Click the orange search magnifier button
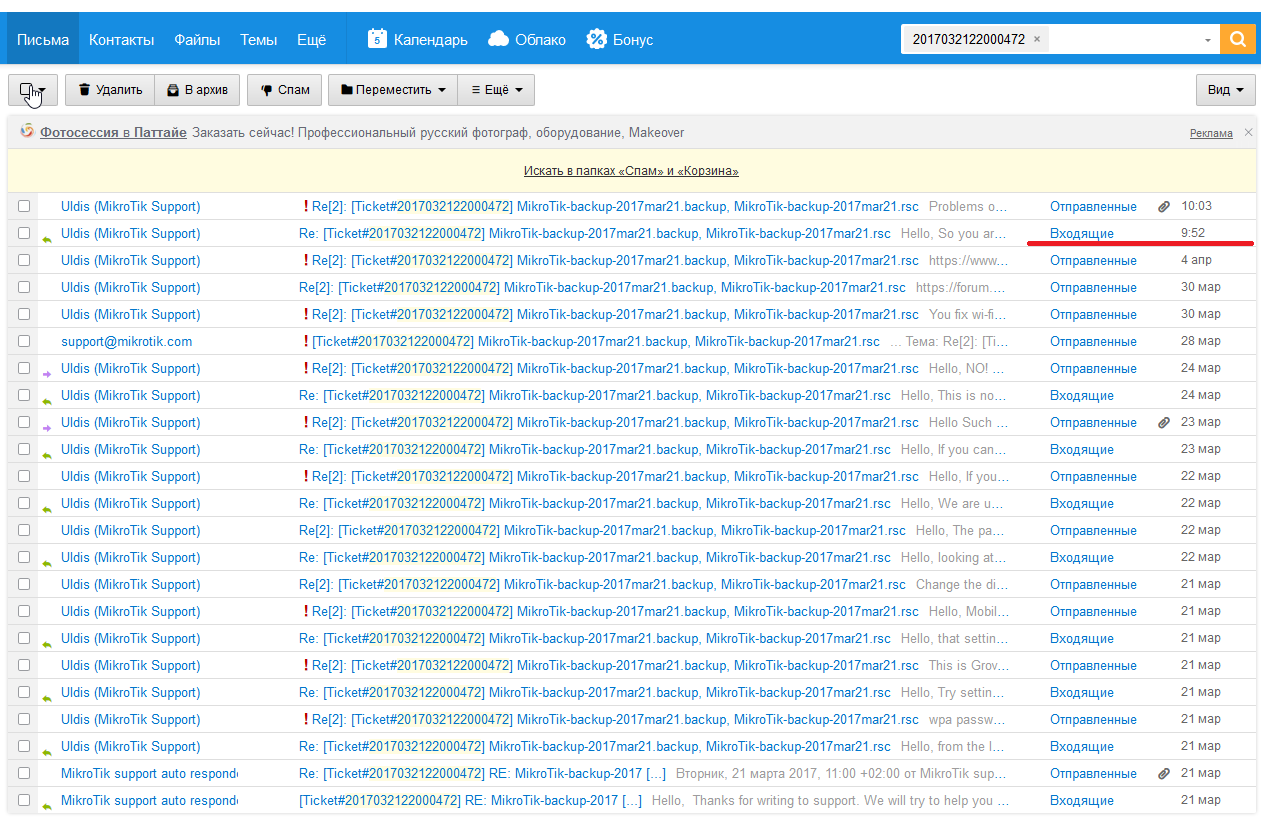1261x821 pixels. [1238, 40]
